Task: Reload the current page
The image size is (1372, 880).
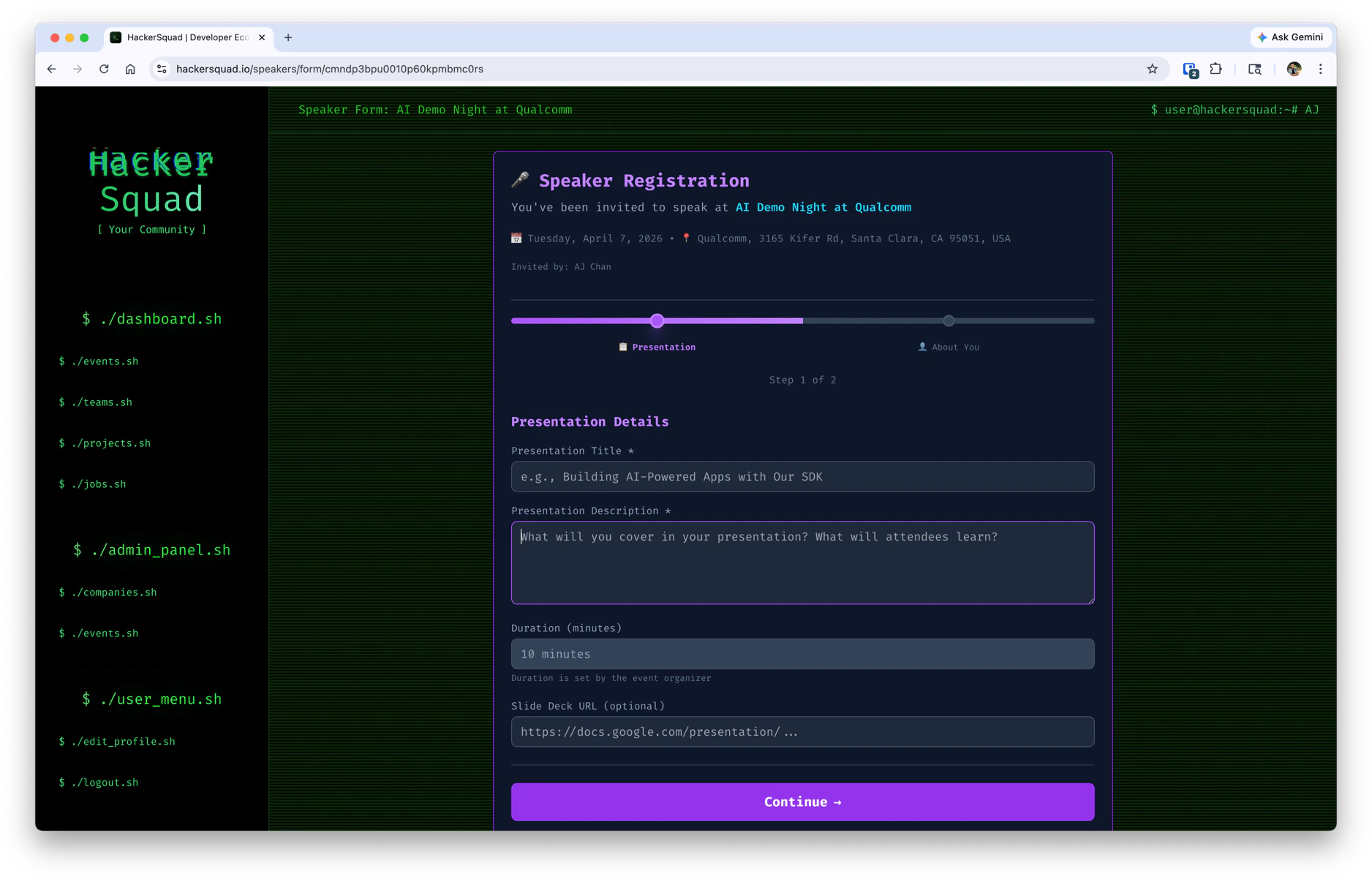Action: (104, 69)
